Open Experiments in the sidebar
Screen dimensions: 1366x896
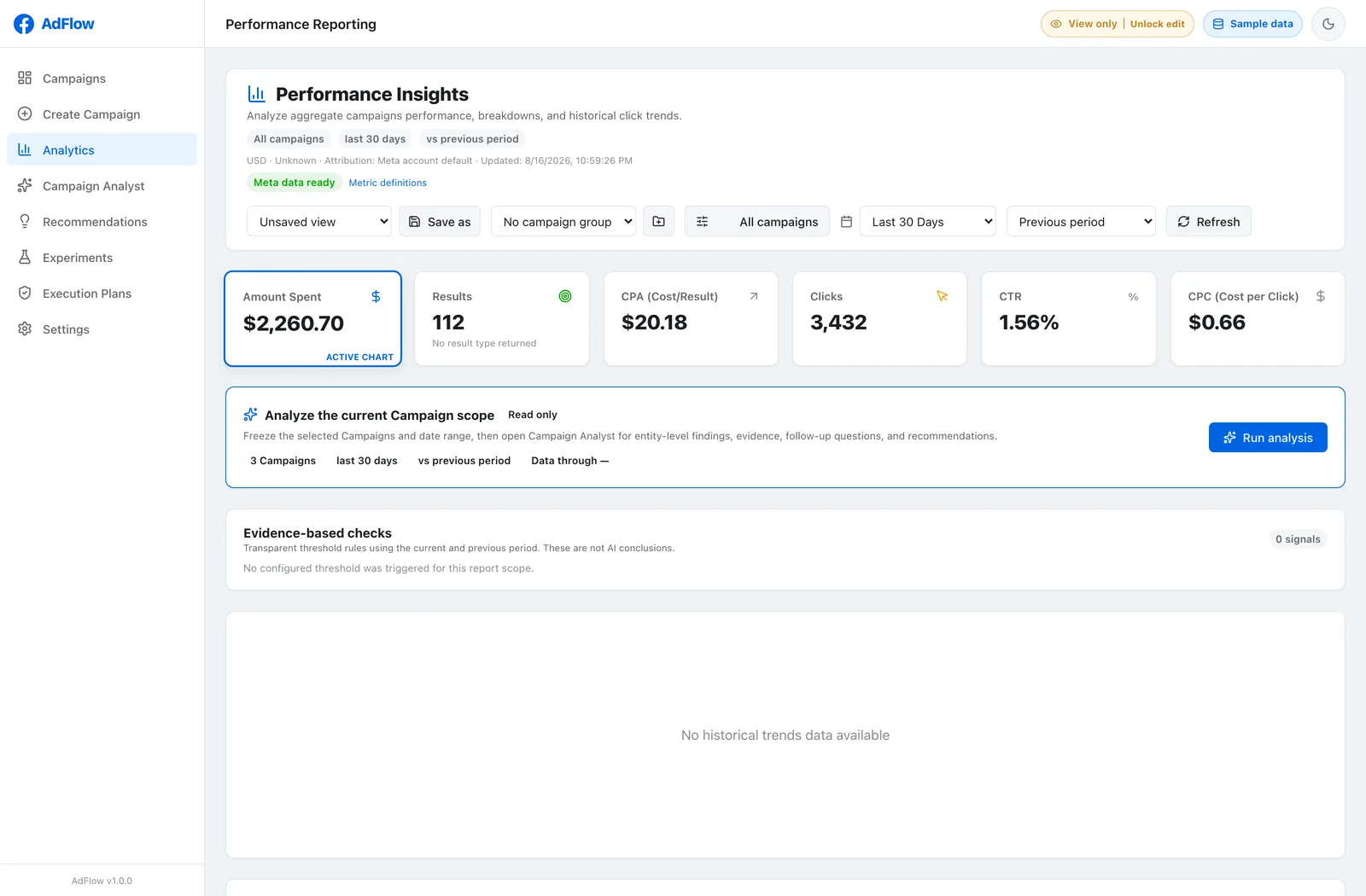pos(102,257)
